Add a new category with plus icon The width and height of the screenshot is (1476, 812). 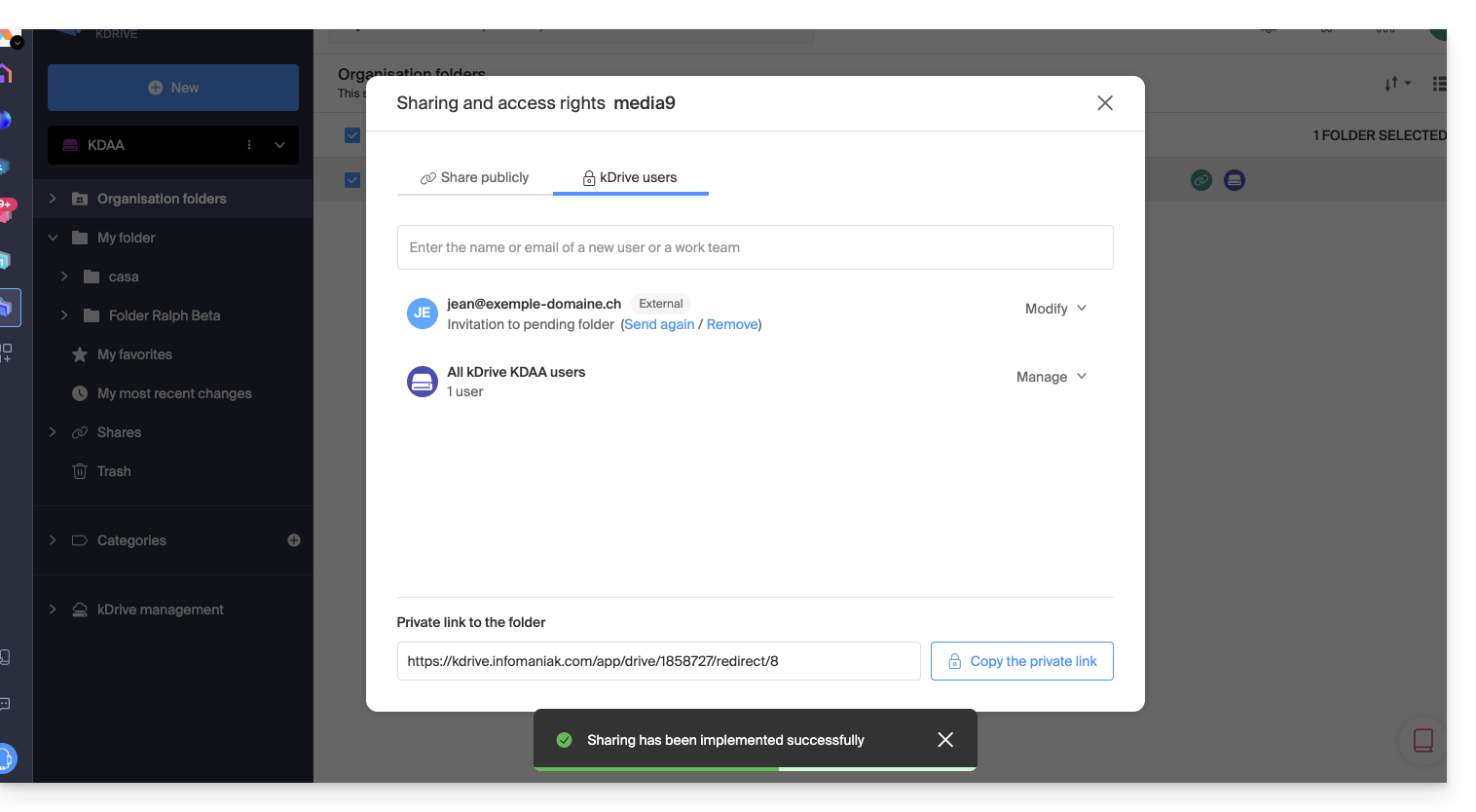(x=294, y=540)
